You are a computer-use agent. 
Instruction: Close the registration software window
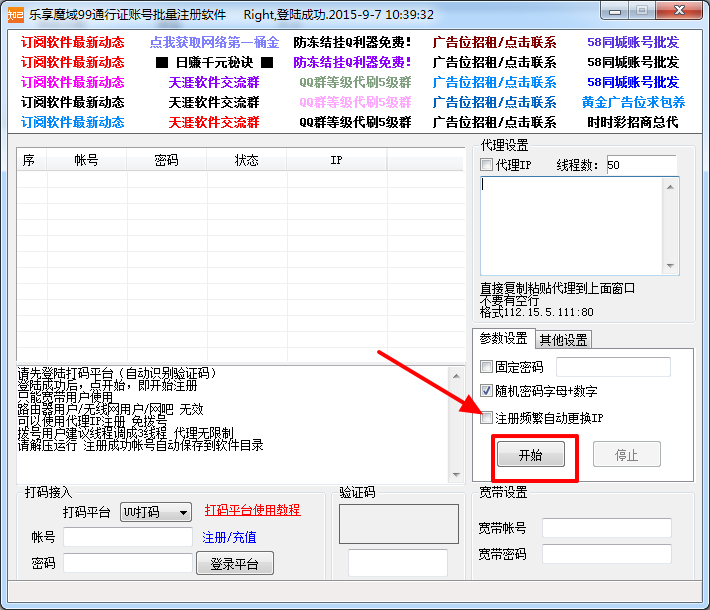(679, 11)
